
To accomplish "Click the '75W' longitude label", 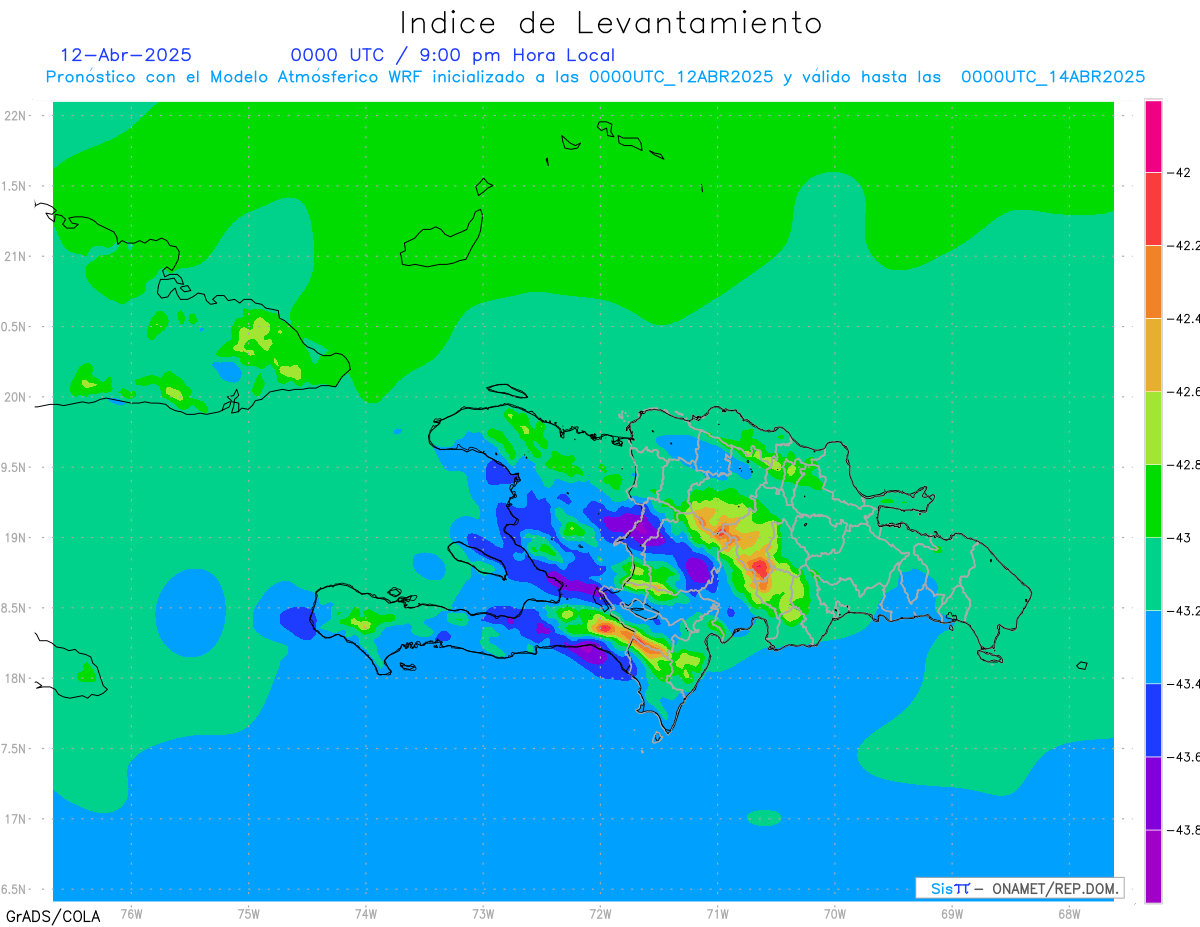I will click(249, 913).
